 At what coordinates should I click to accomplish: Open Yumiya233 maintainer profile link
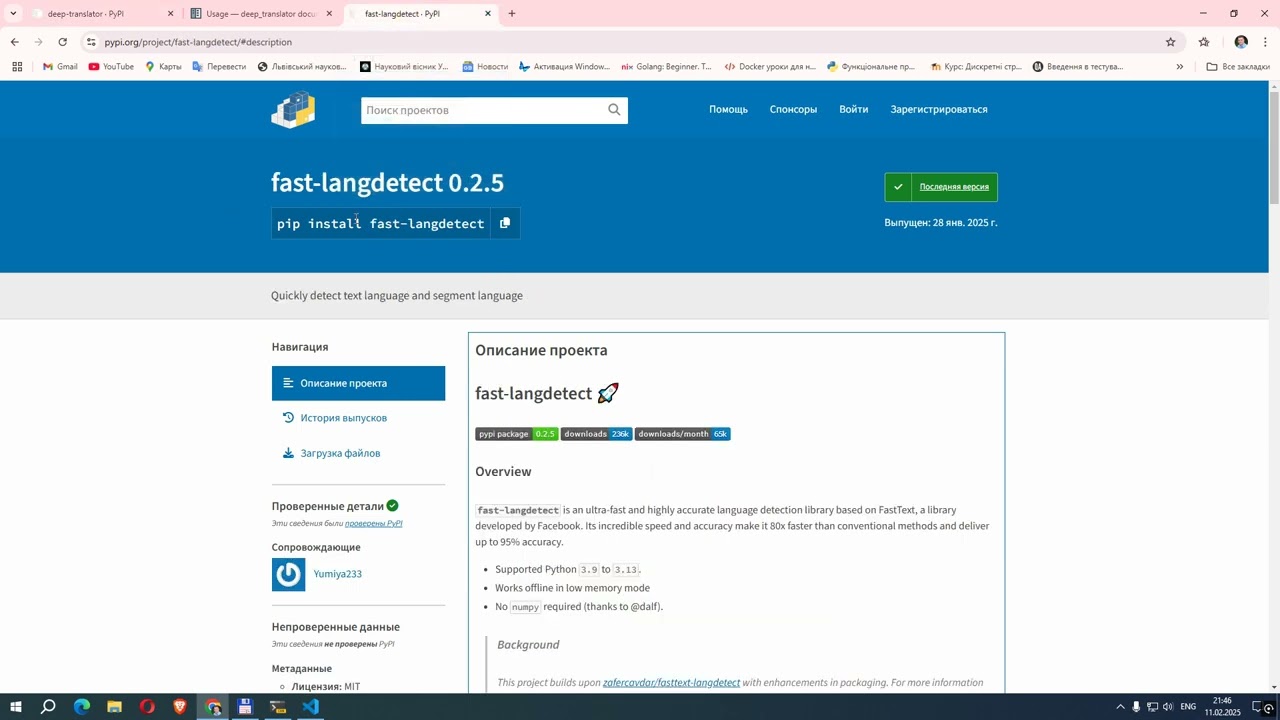click(338, 574)
